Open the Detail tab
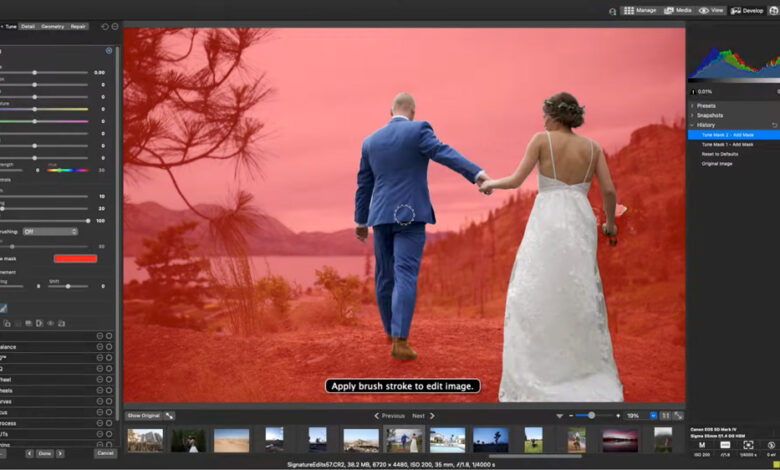This screenshot has height=470, width=780. click(28, 26)
